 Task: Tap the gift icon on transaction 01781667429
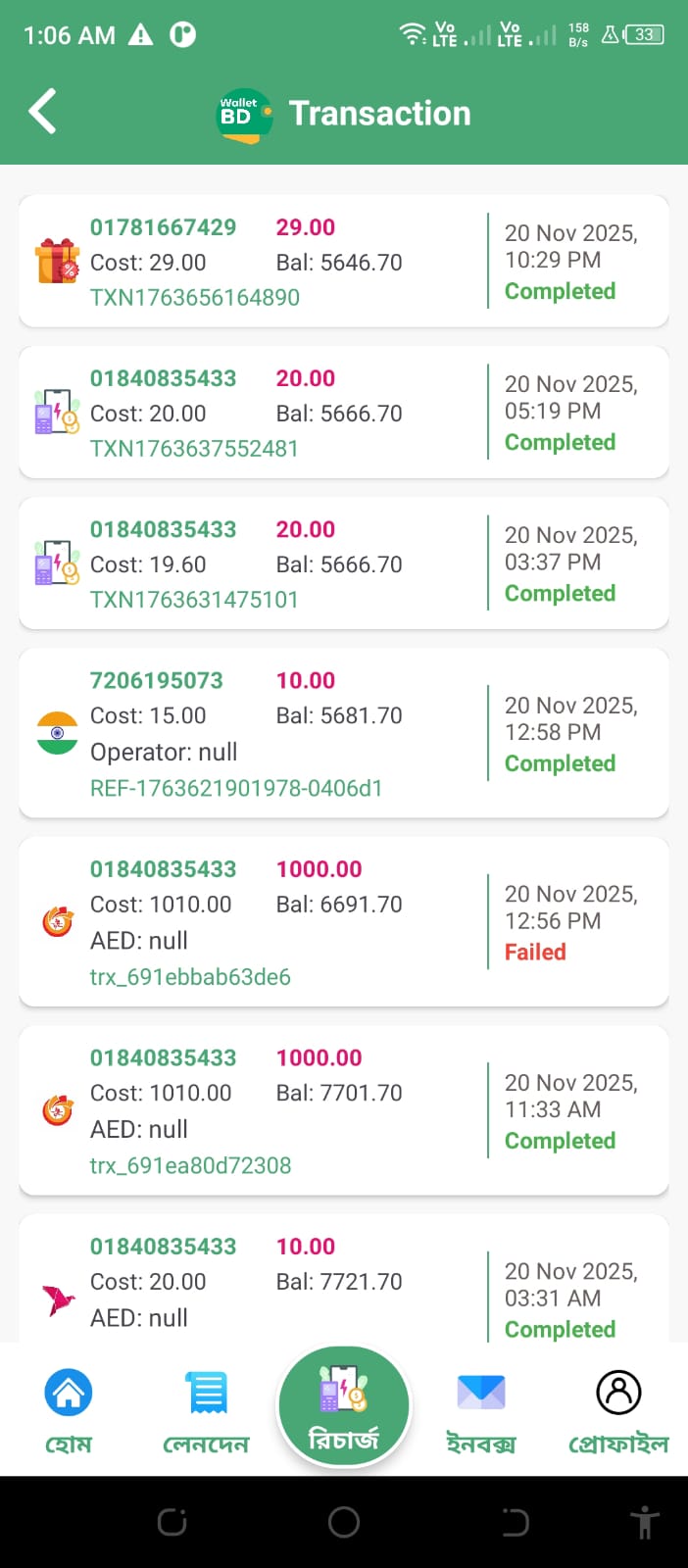pos(57,261)
